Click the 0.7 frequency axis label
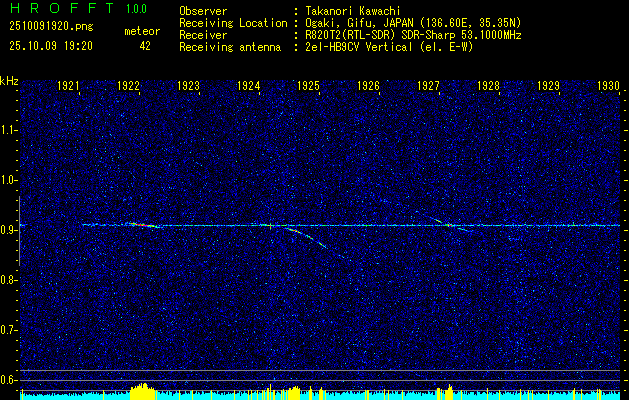 (x=9, y=329)
